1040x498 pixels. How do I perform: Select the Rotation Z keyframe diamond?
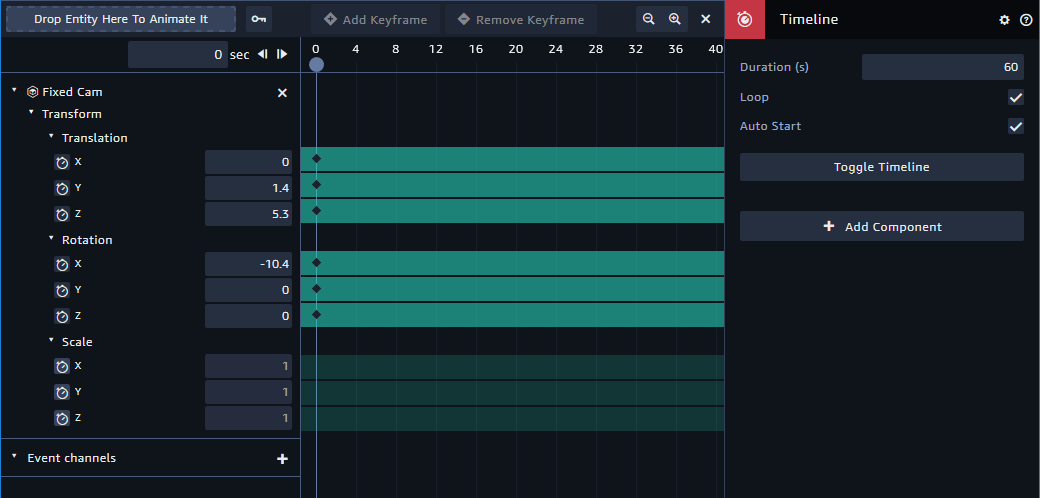point(316,314)
